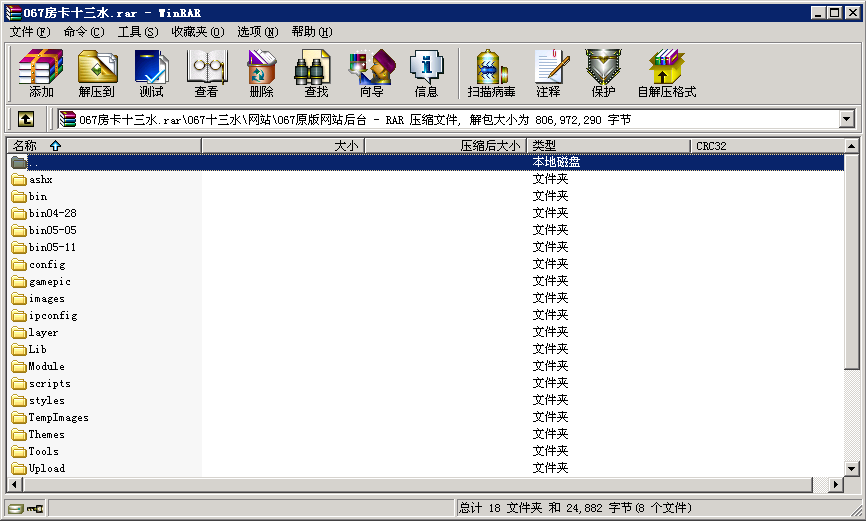Run the Test (测试) archive tool
This screenshot has width=866, height=521.
[151, 73]
